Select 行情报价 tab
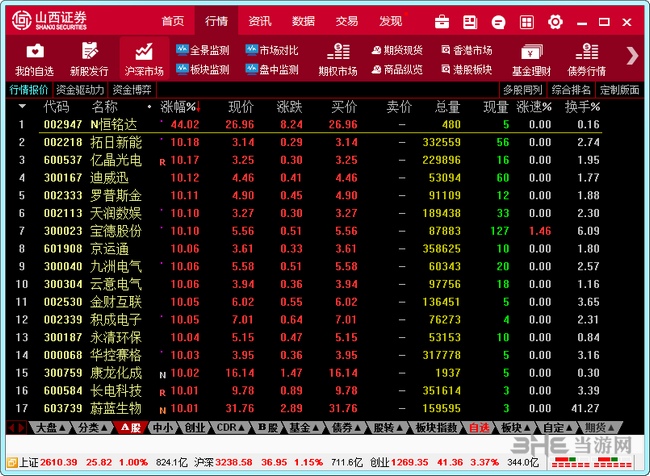This screenshot has width=650, height=476. click(29, 90)
